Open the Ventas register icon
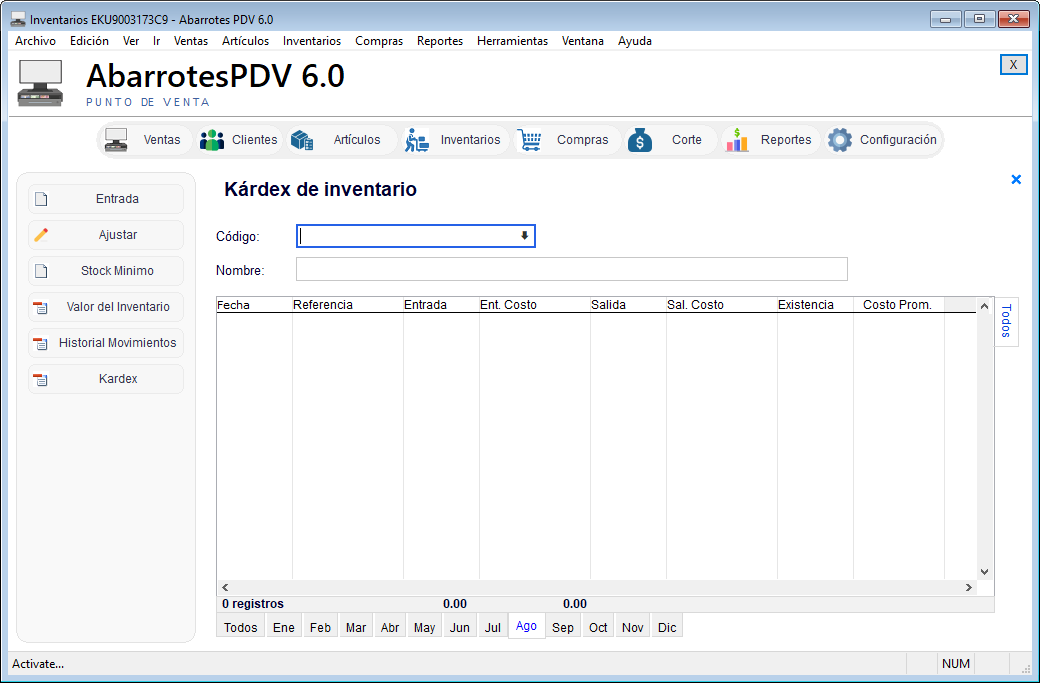Image resolution: width=1040 pixels, height=683 pixels. tap(116, 140)
